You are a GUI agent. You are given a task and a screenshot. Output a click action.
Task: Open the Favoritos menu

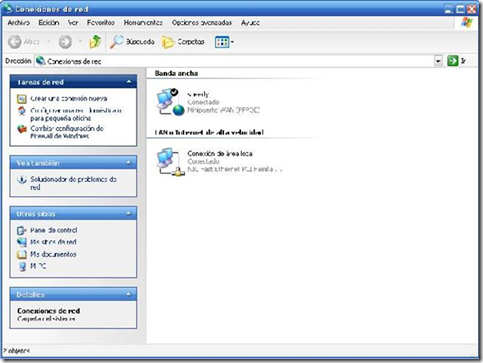(101, 23)
